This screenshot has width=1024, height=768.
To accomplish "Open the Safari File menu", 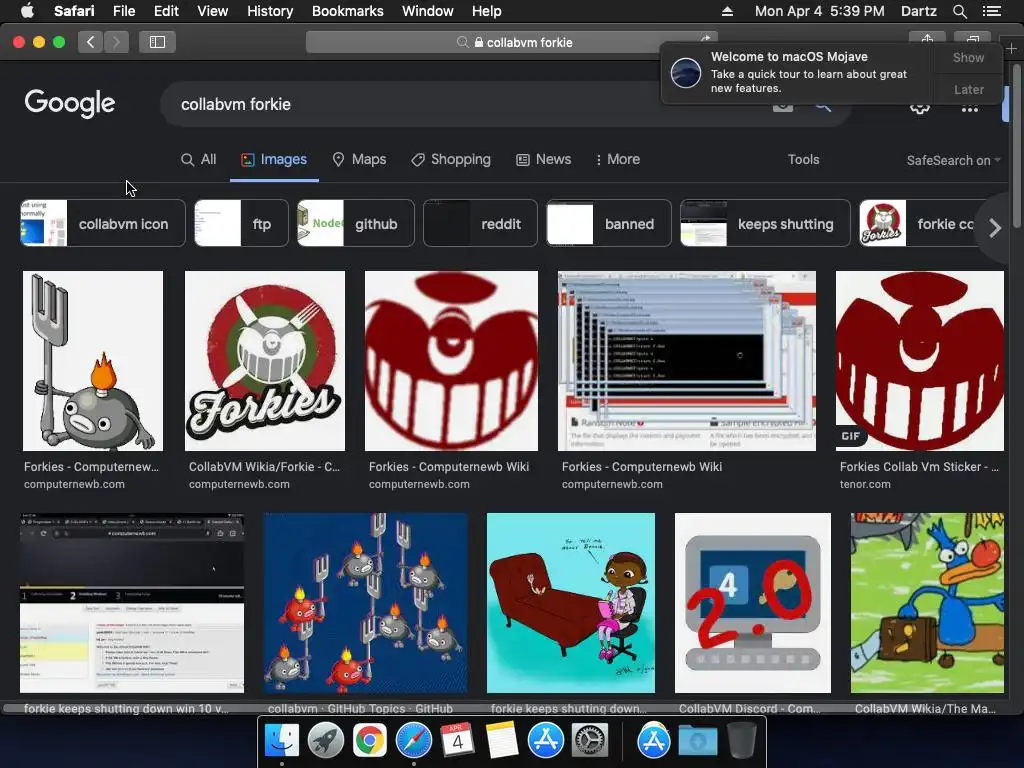I will pos(123,11).
